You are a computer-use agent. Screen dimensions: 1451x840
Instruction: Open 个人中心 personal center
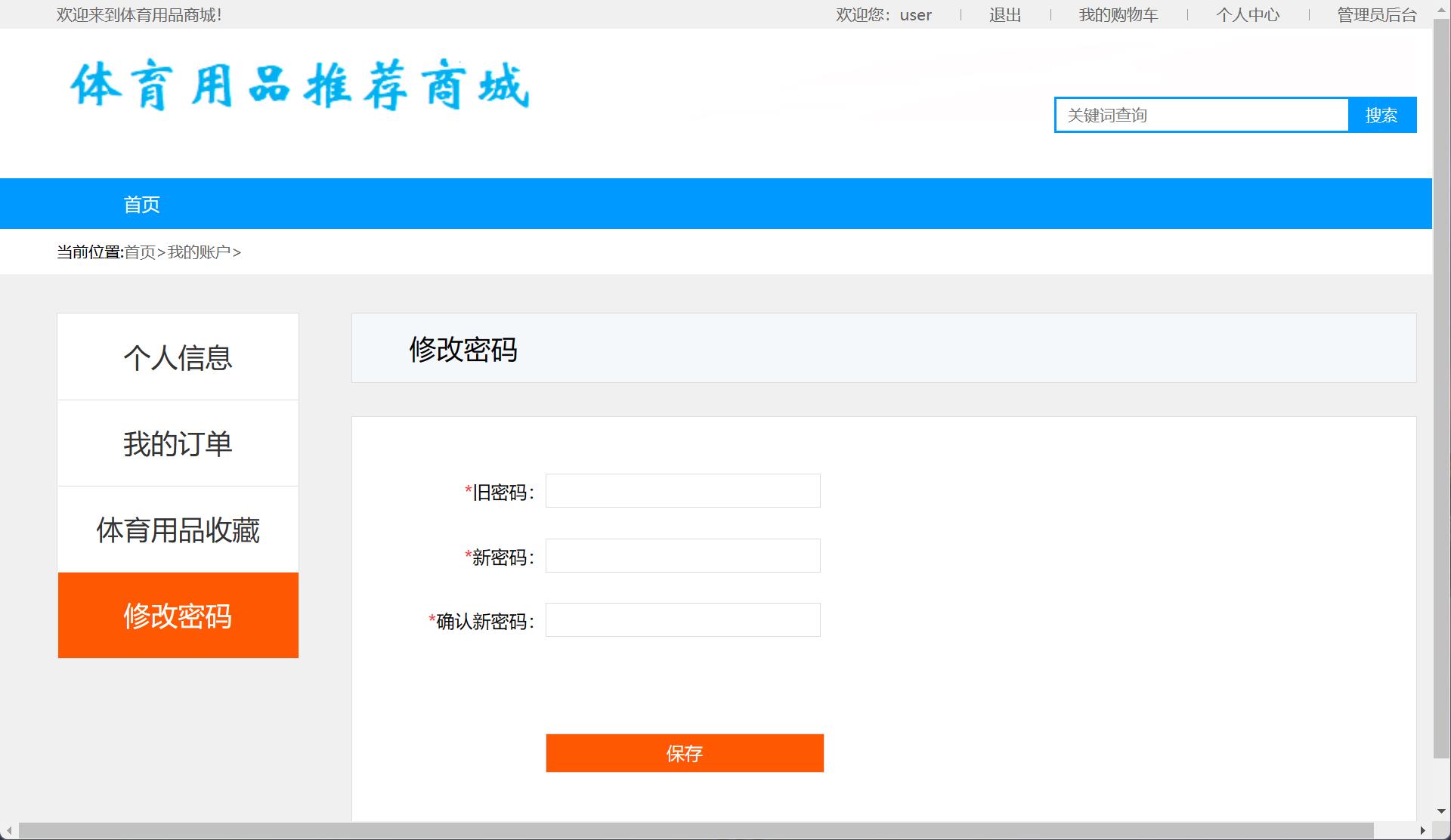(x=1248, y=14)
